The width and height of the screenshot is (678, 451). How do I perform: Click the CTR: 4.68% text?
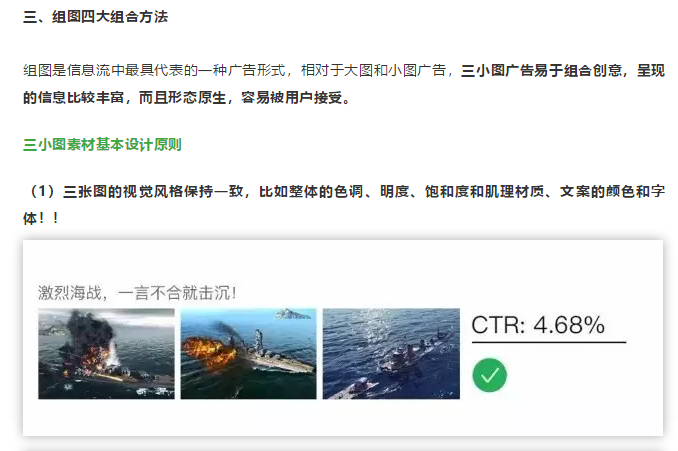click(x=538, y=325)
